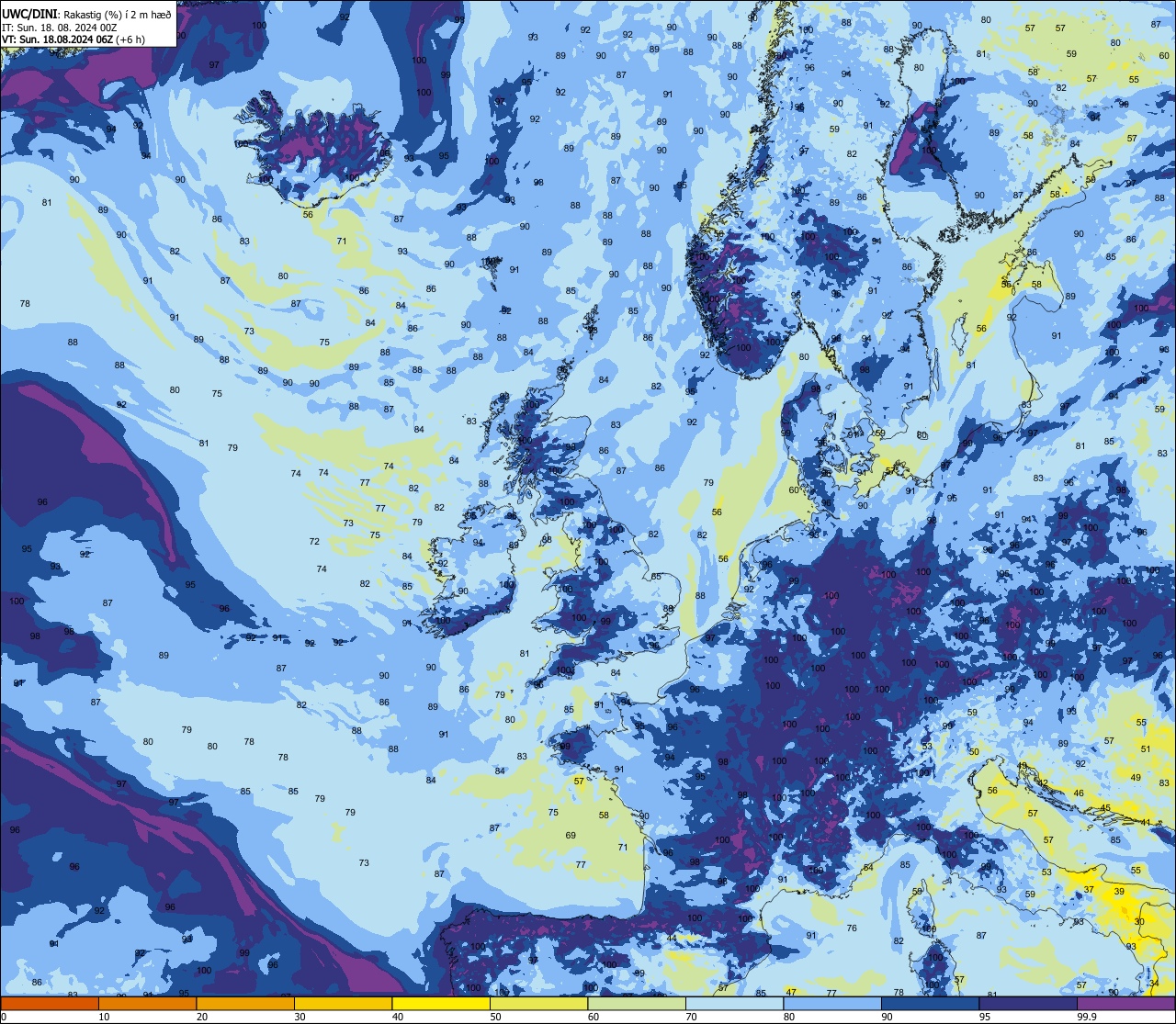Image resolution: width=1176 pixels, height=1024 pixels.
Task: Click the 20–30 amber legend color band
Action: [x=245, y=1003]
